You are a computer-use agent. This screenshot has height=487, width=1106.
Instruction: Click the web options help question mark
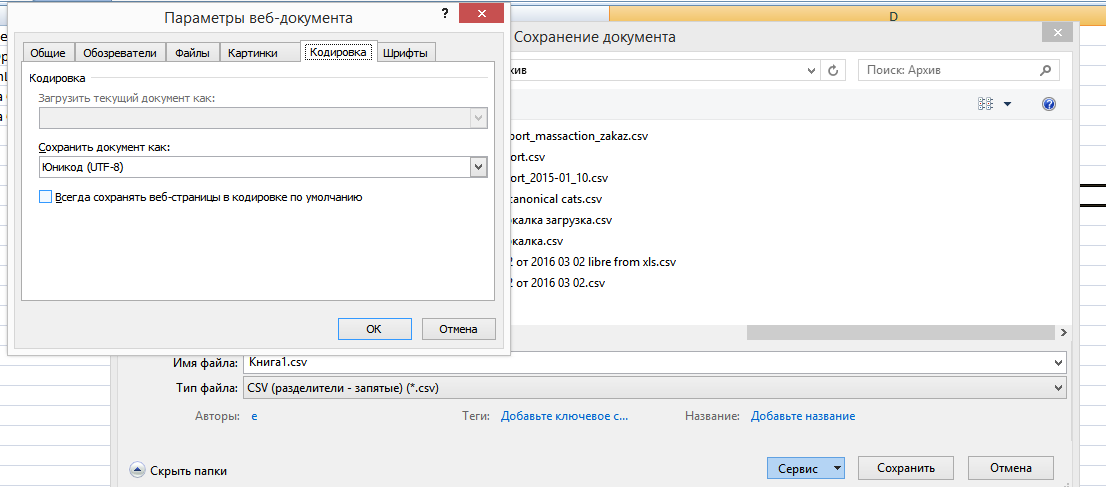tap(444, 13)
